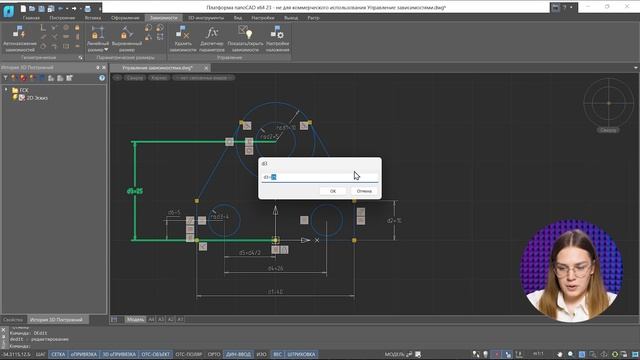Close the command line panel

[x=3, y=330]
